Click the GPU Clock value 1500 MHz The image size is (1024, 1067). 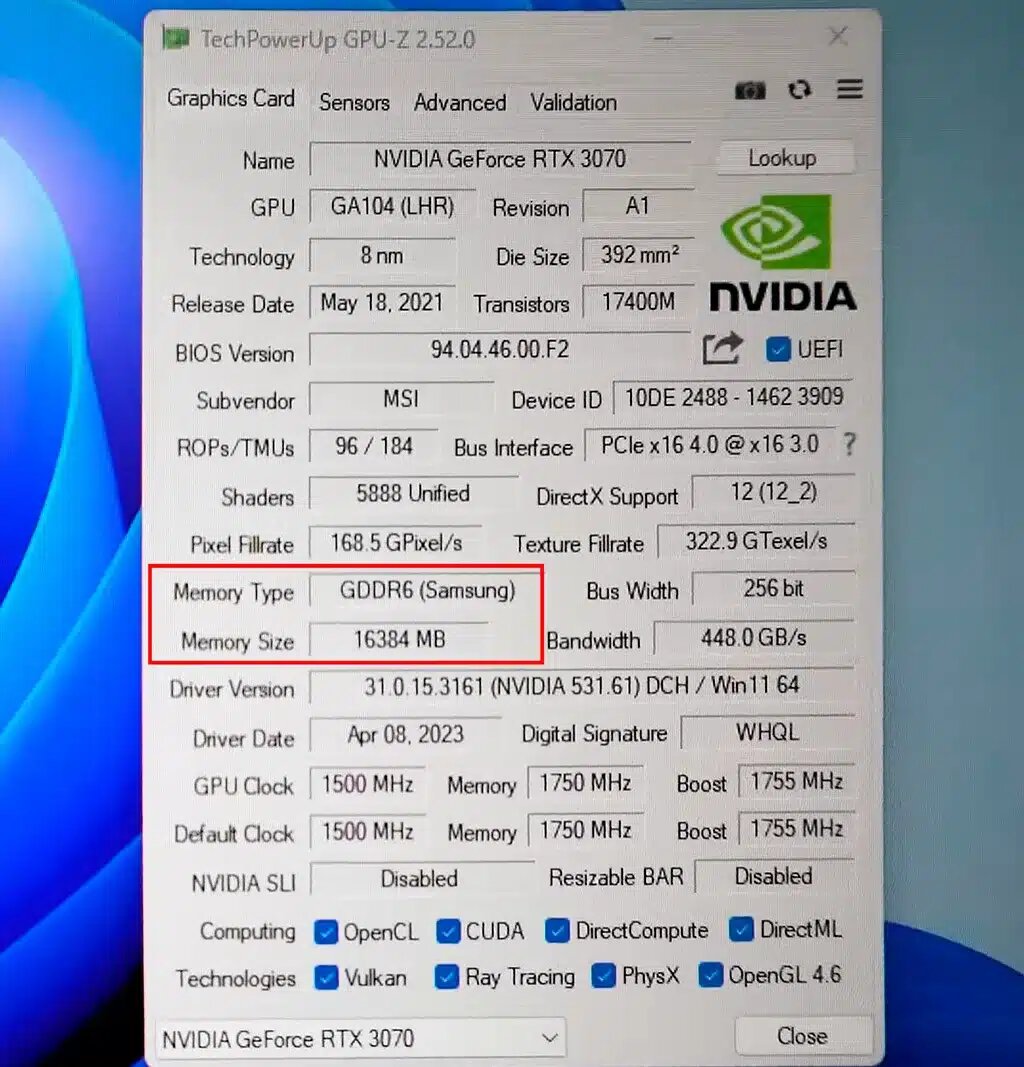[367, 784]
